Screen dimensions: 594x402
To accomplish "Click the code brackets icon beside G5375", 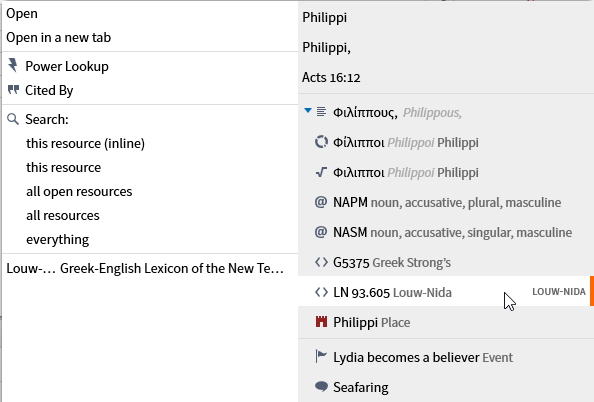I will click(x=321, y=262).
